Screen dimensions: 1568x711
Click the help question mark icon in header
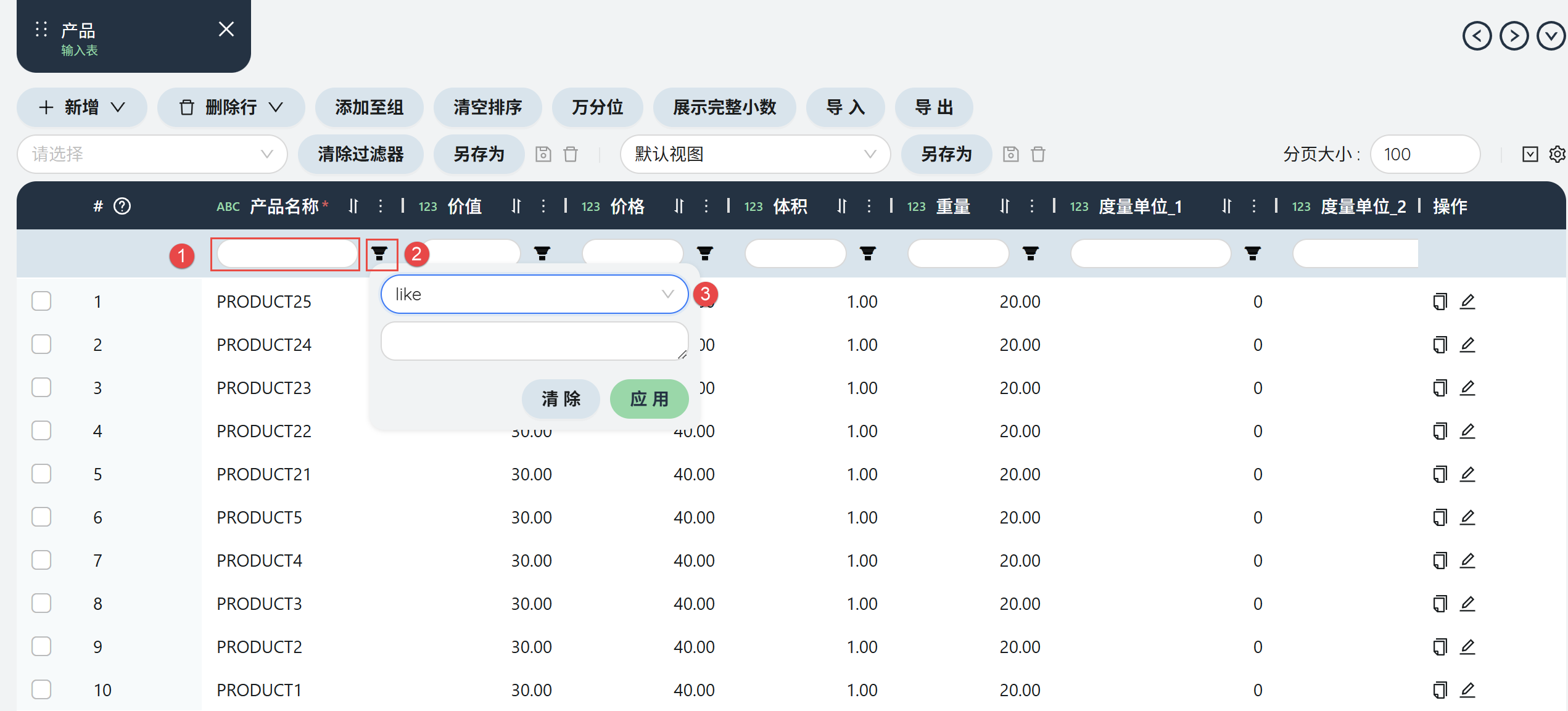pos(122,206)
